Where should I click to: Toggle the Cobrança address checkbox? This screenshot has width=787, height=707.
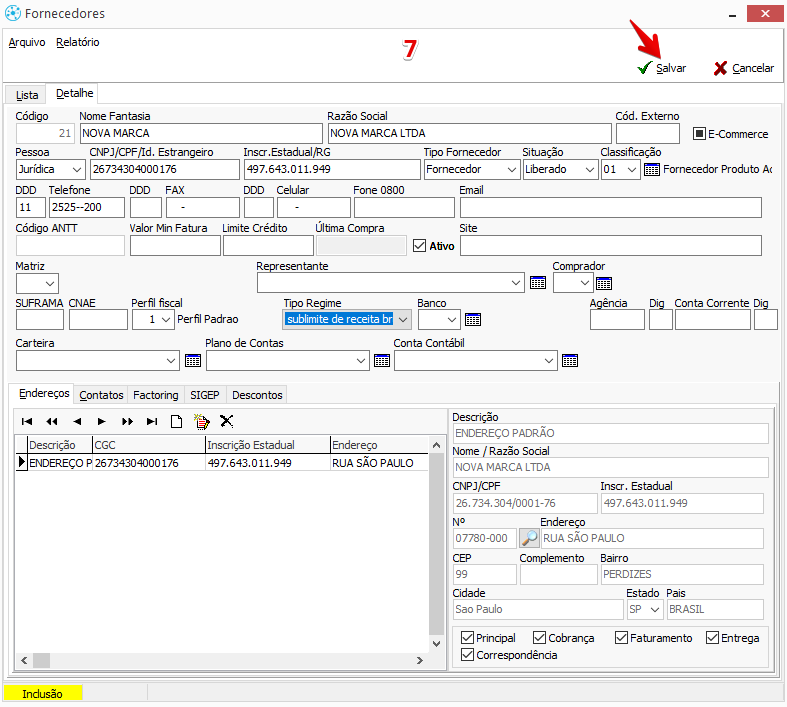(540, 638)
